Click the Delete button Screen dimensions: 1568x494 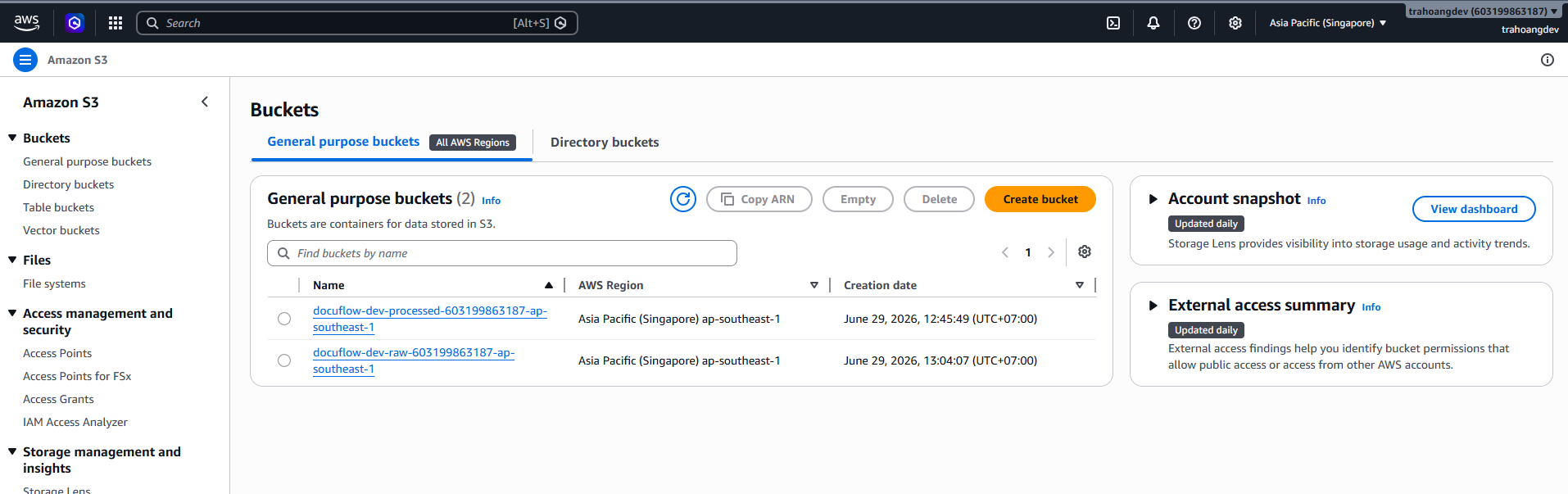(939, 199)
